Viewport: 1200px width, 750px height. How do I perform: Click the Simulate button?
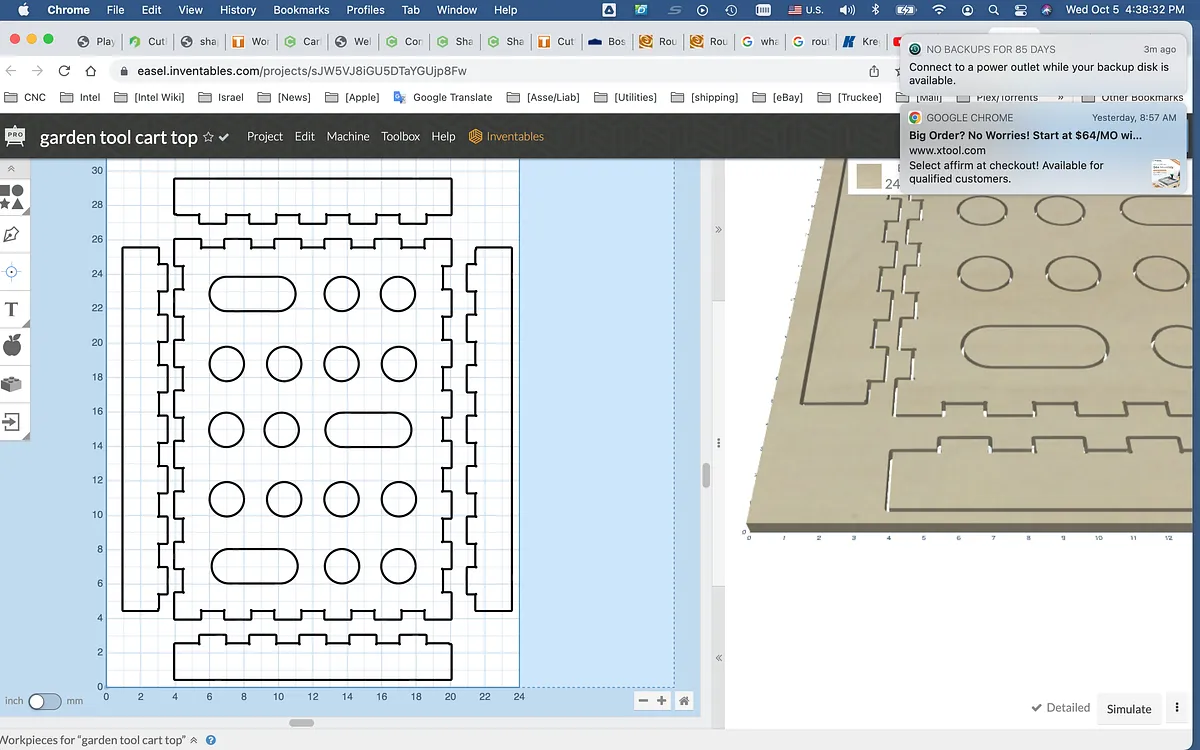pos(1129,708)
